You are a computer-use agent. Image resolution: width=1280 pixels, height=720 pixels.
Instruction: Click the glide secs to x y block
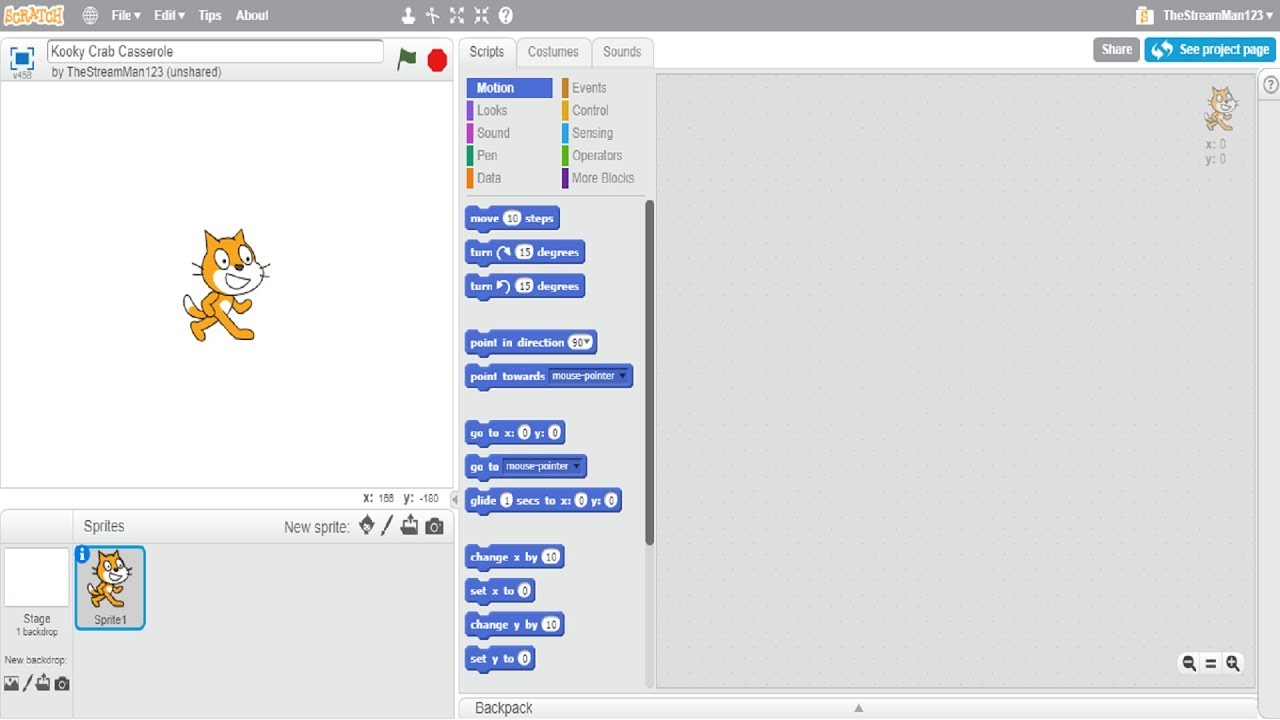click(543, 501)
